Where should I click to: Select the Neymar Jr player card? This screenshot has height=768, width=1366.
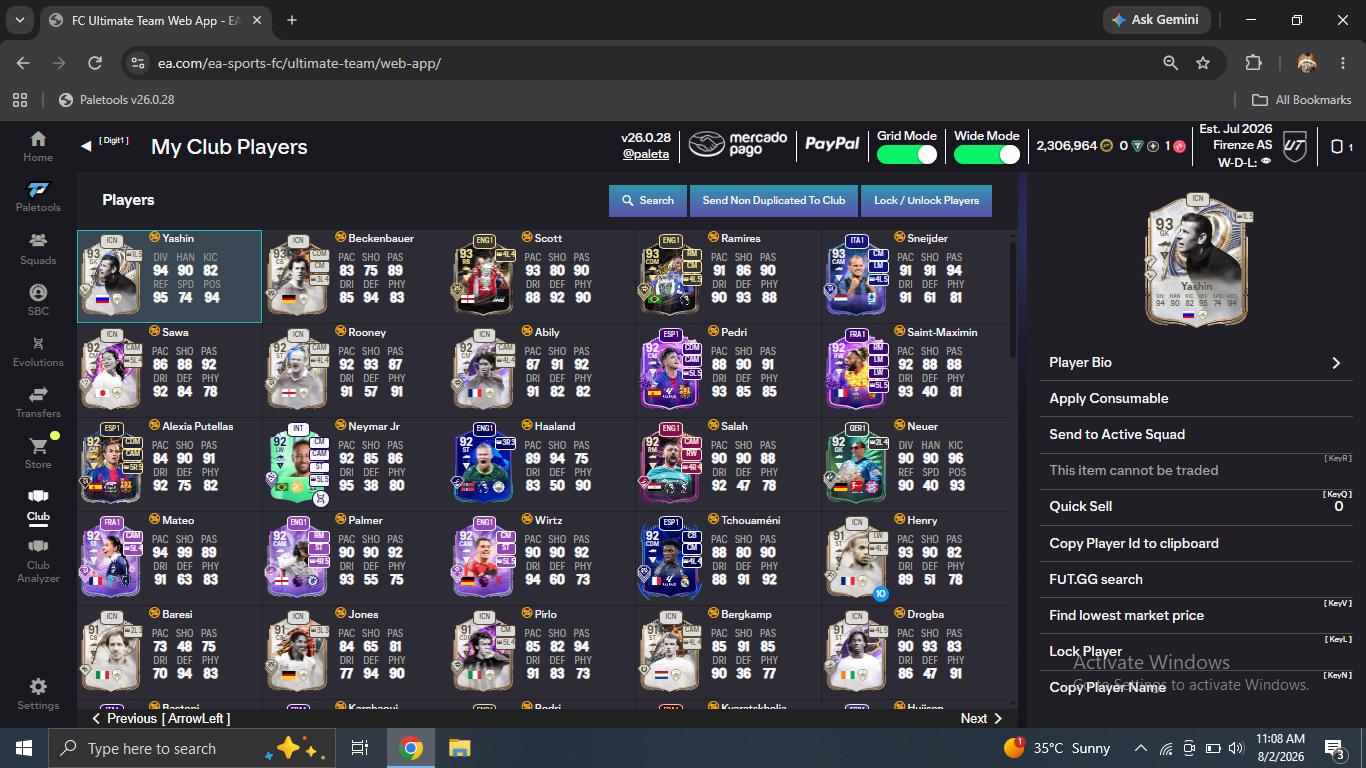click(x=356, y=464)
